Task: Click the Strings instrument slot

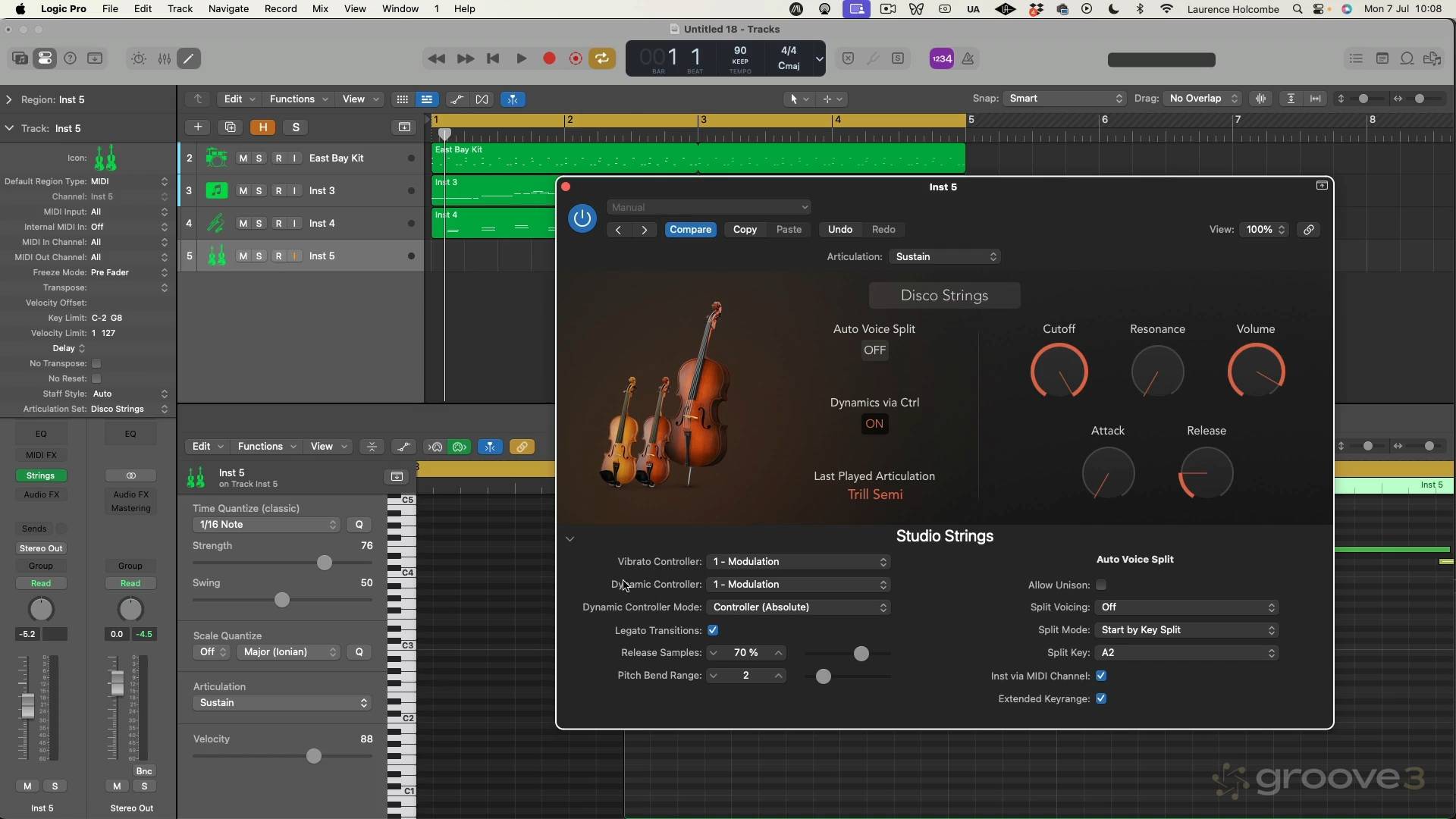Action: coord(41,476)
